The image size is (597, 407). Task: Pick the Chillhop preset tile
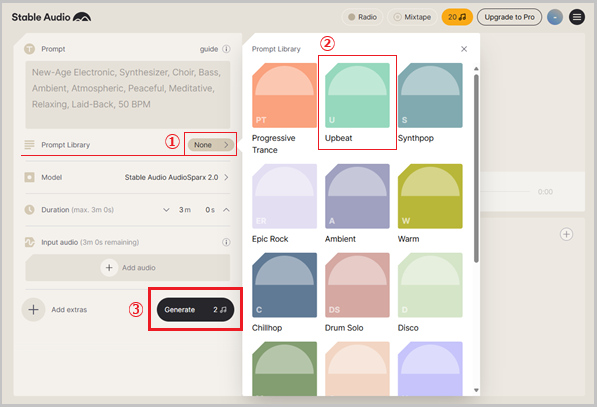point(284,285)
